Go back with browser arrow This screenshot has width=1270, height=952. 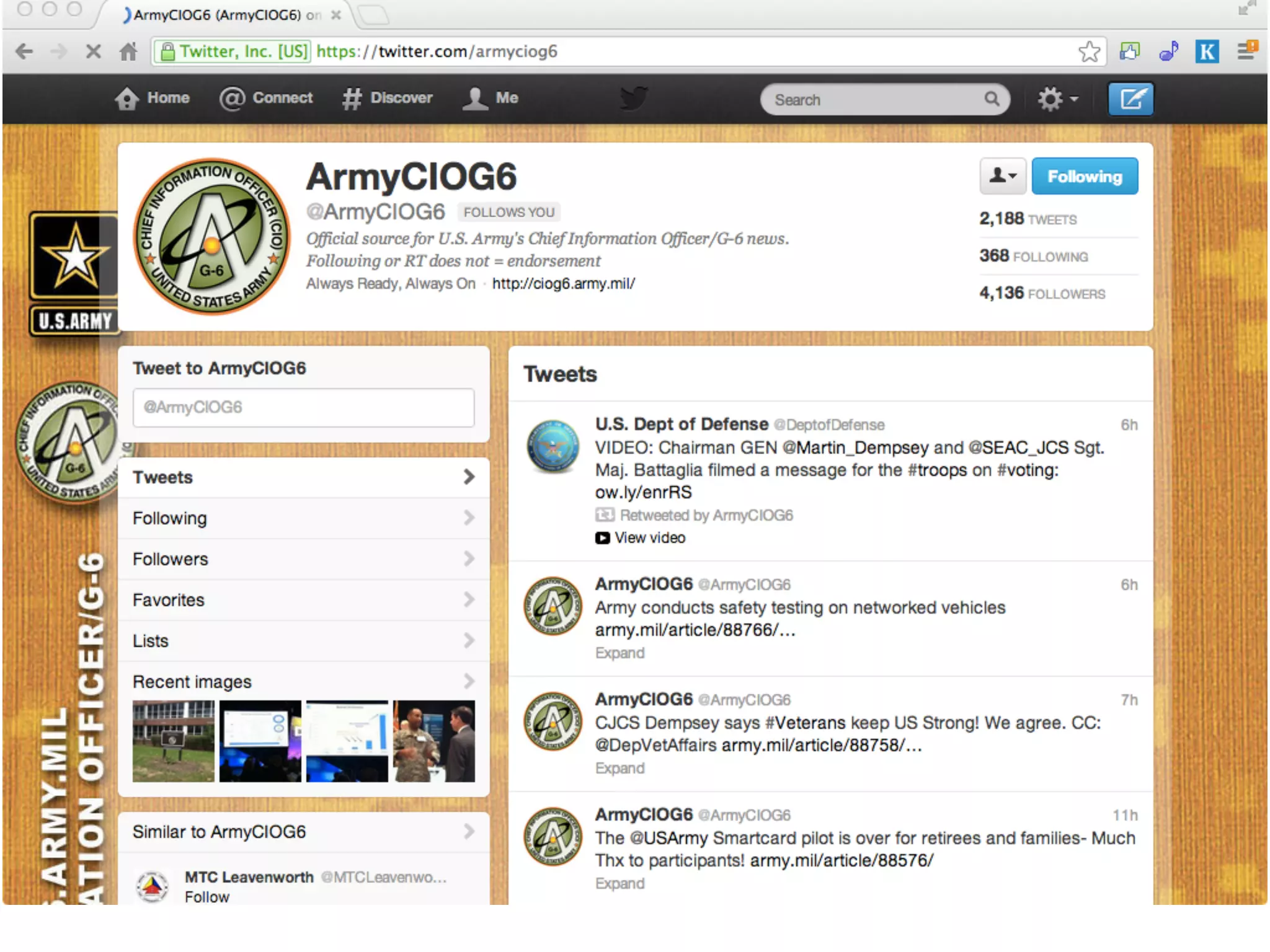(x=24, y=51)
